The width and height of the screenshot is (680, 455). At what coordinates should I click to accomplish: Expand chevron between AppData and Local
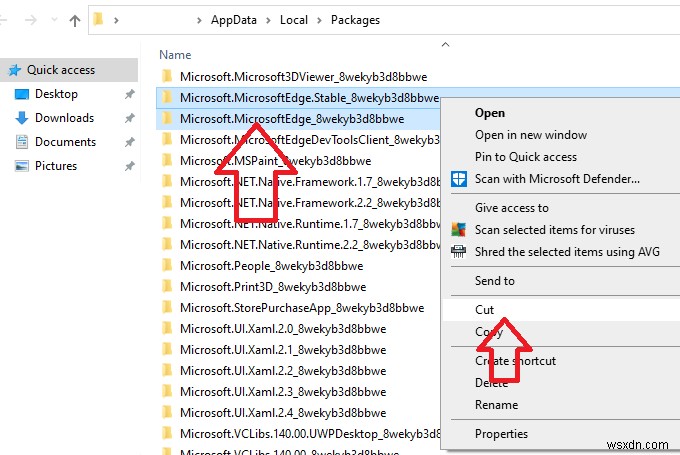pos(268,20)
